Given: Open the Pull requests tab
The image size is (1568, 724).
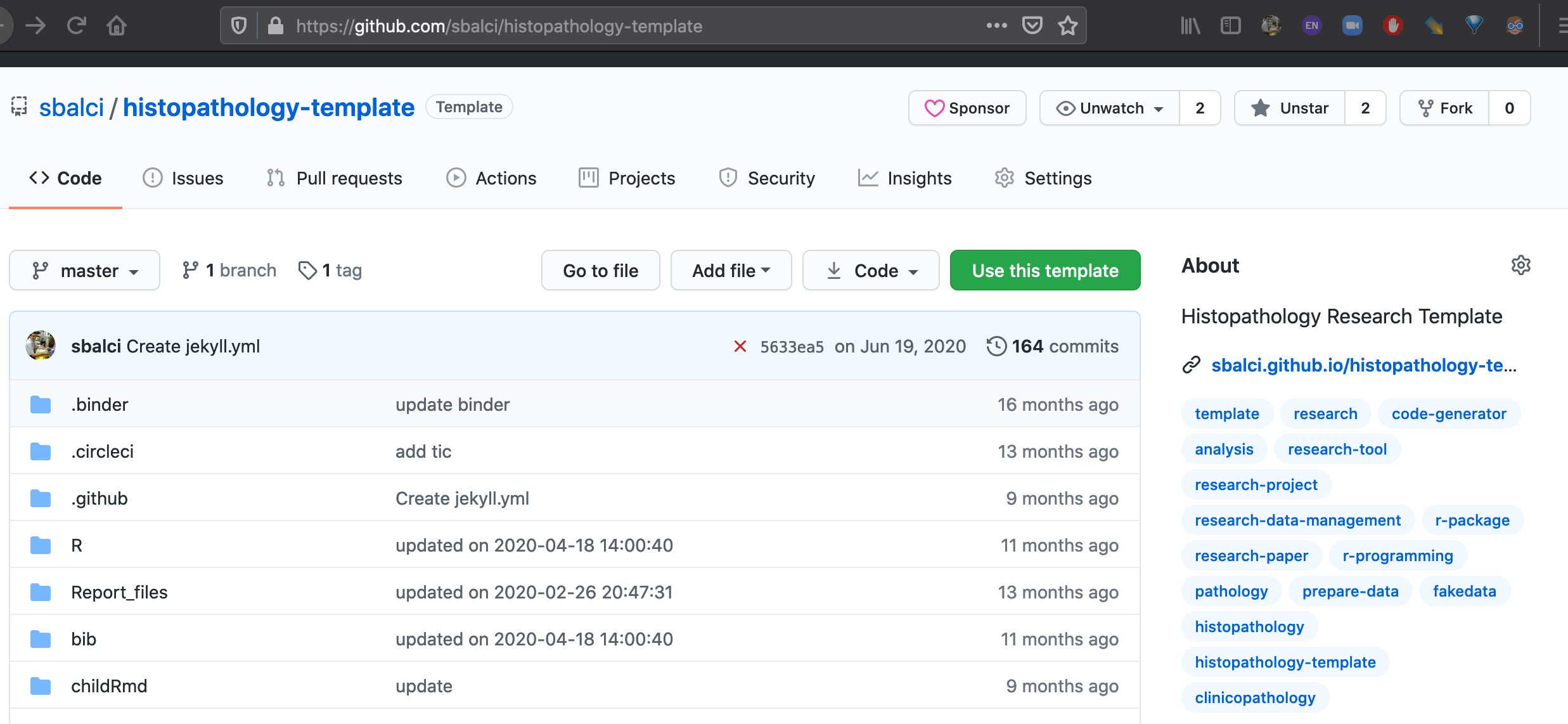Looking at the screenshot, I should point(335,178).
